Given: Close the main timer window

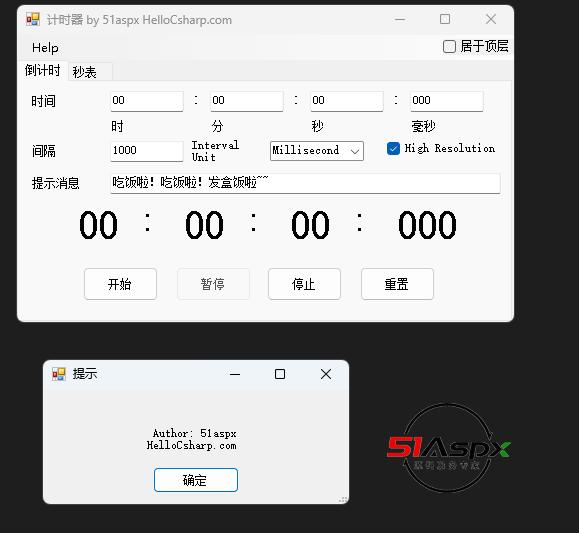Looking at the screenshot, I should 491,19.
